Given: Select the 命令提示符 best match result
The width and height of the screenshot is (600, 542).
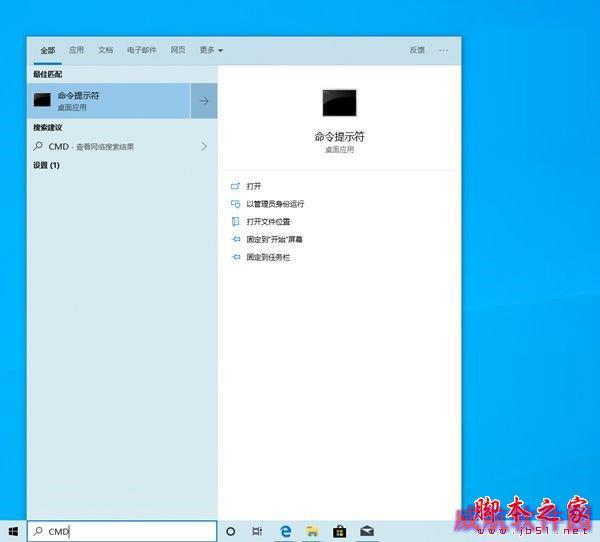Looking at the screenshot, I should point(109,101).
